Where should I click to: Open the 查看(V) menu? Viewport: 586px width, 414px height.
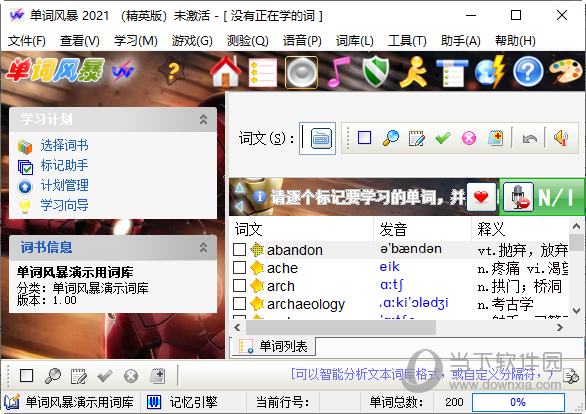click(80, 40)
